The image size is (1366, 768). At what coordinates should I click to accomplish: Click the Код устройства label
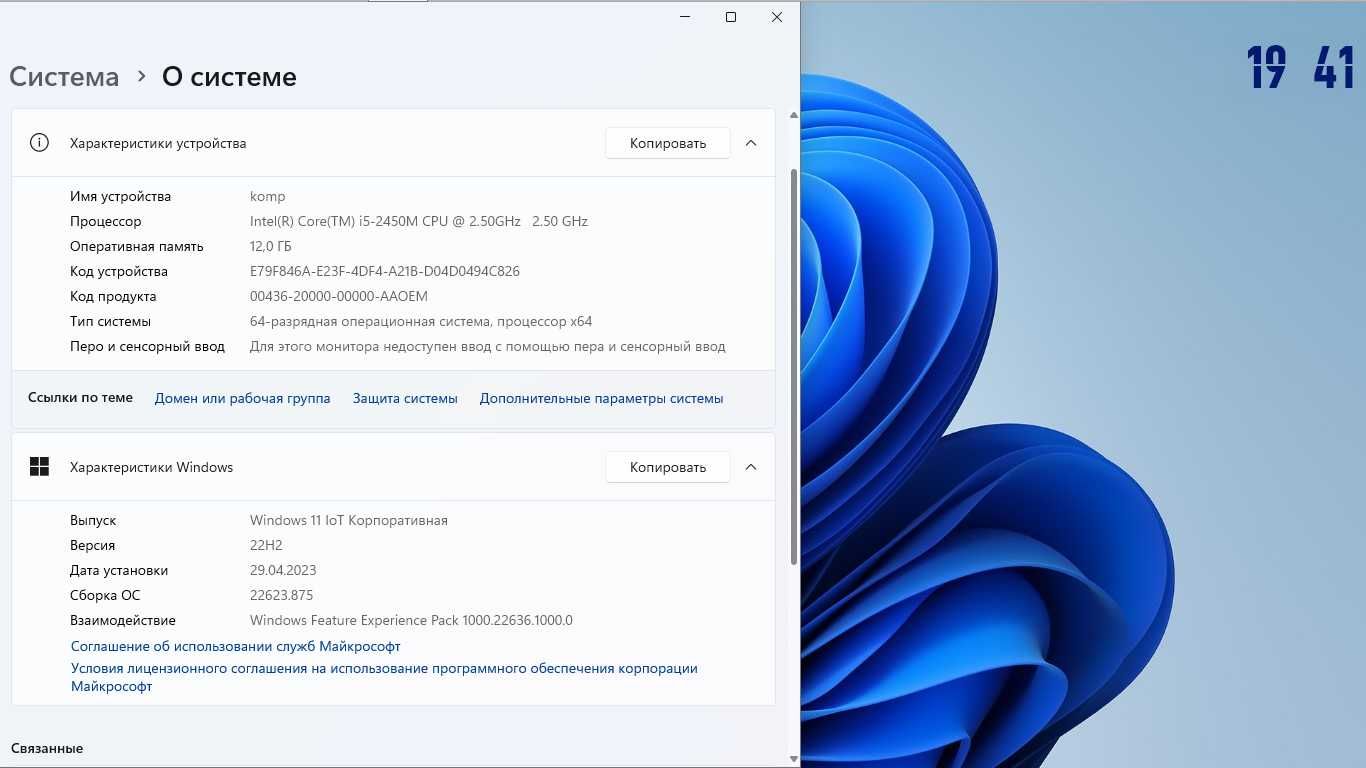(x=119, y=271)
